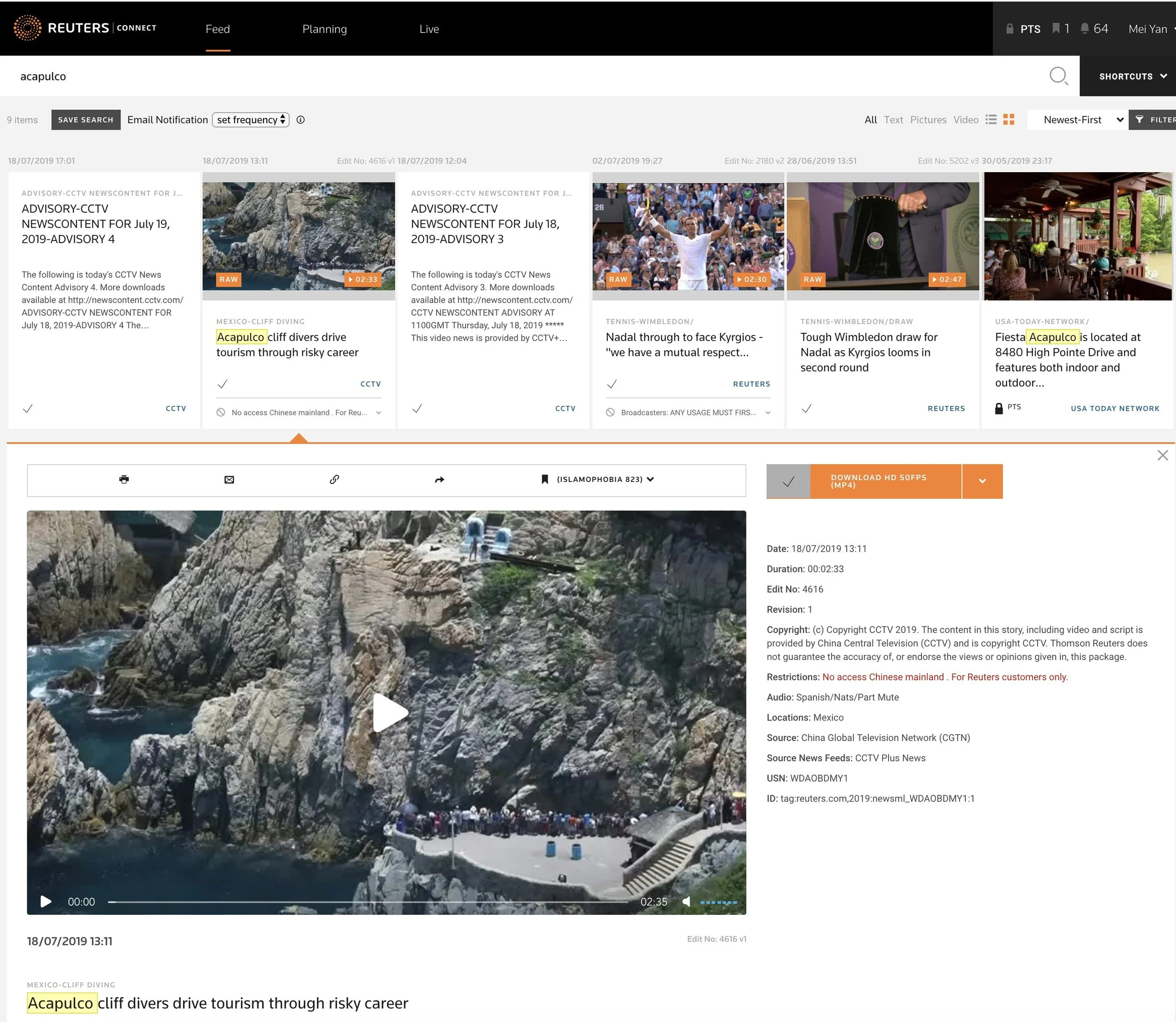
Task: Open Fiesta Acapulco card headline
Action: pos(1068,360)
